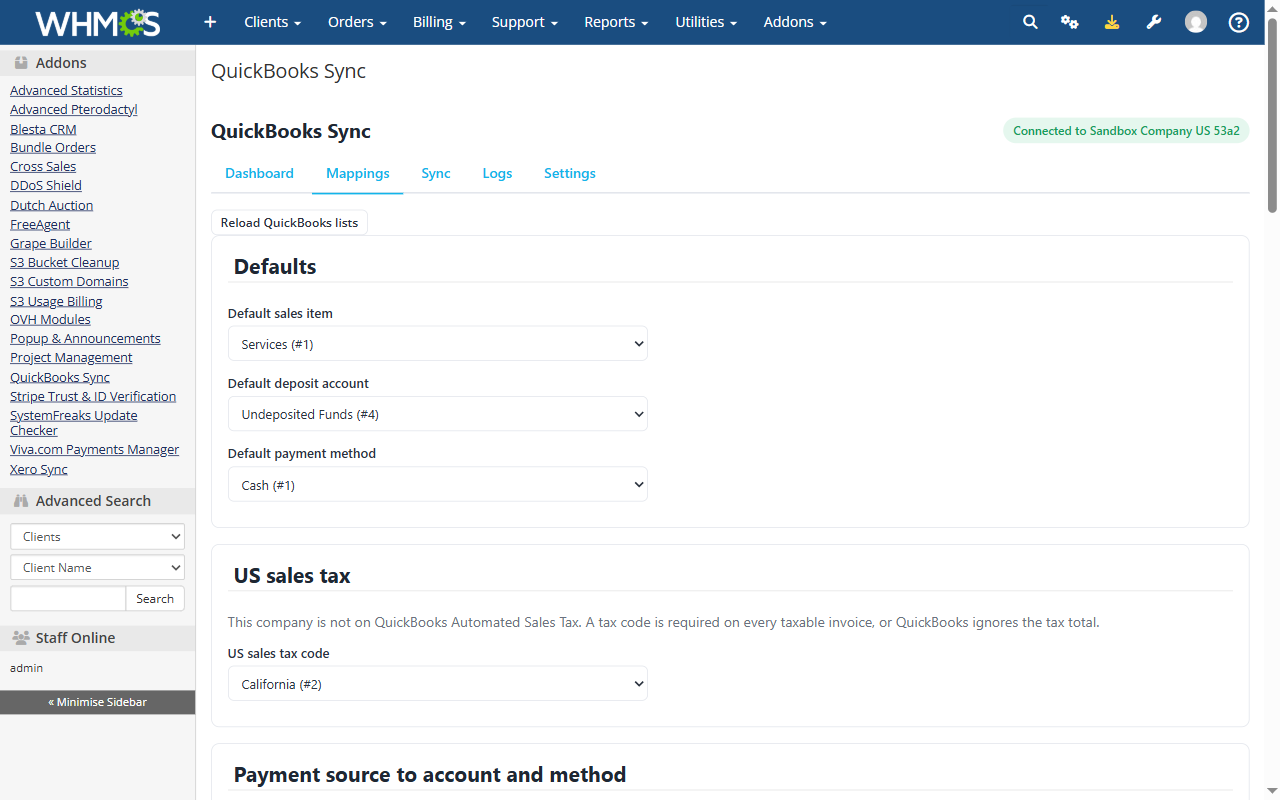1280x800 pixels.
Task: Switch to the Sync tab
Action: point(436,173)
